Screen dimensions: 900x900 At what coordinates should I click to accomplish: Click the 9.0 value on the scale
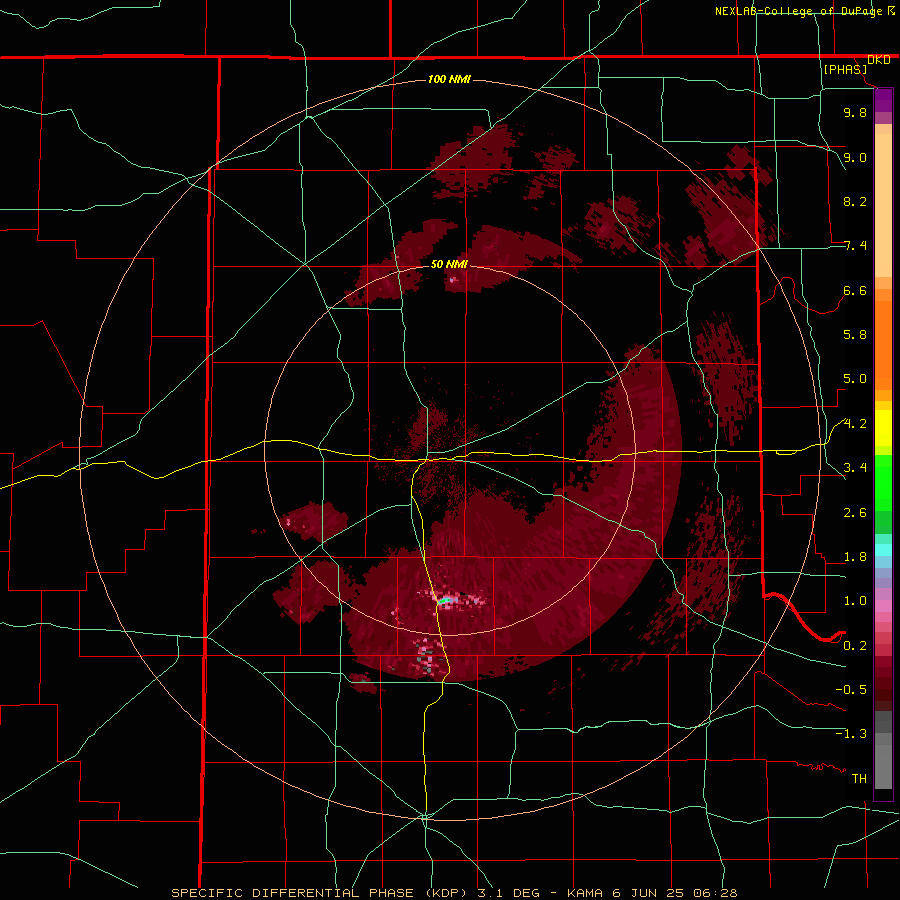855,157
